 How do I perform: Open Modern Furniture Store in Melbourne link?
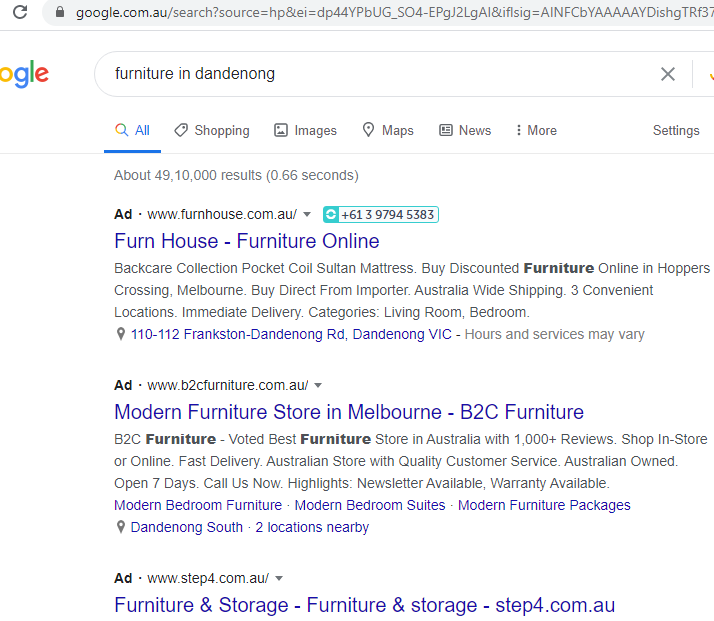[349, 412]
